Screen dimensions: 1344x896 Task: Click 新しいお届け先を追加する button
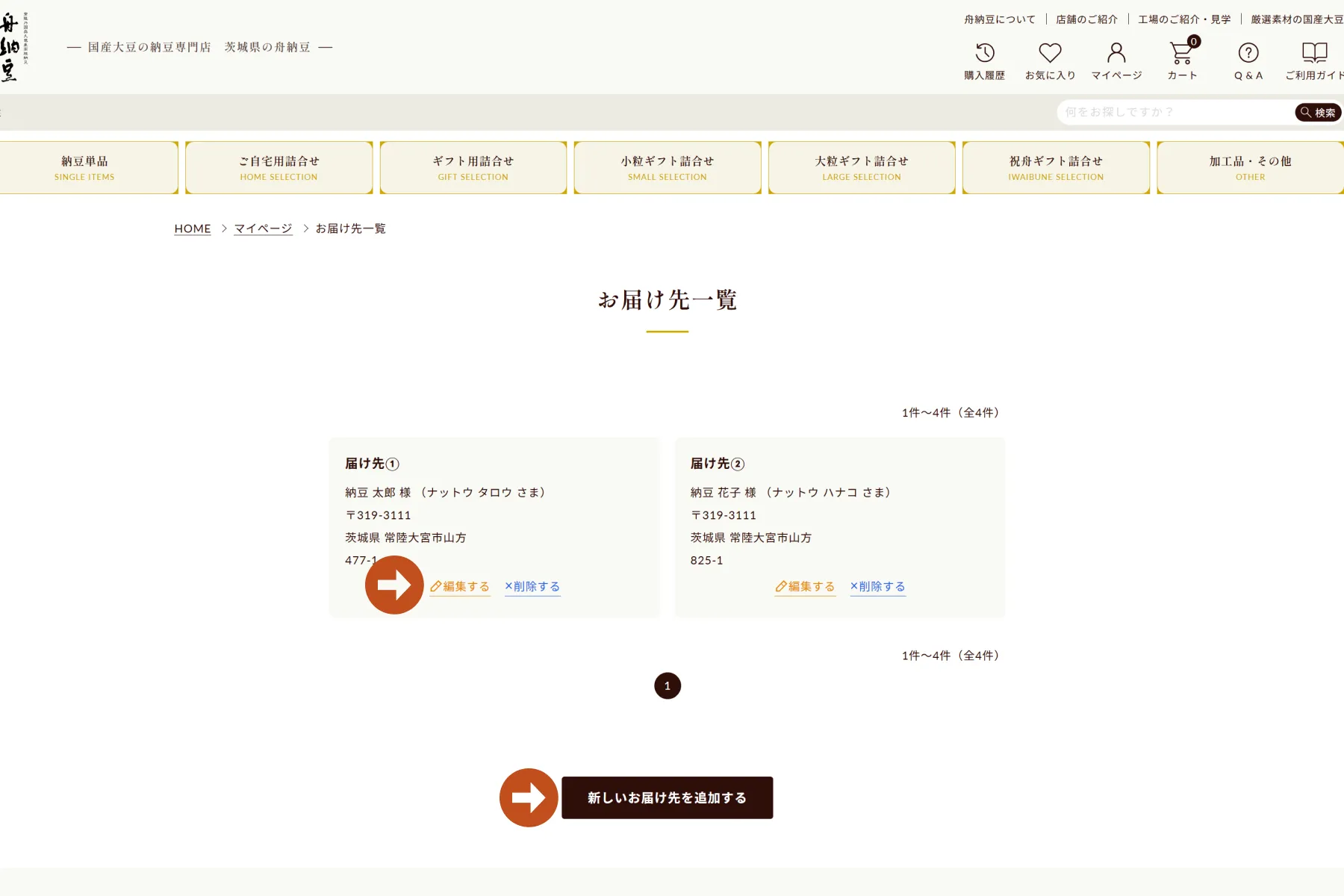point(668,797)
